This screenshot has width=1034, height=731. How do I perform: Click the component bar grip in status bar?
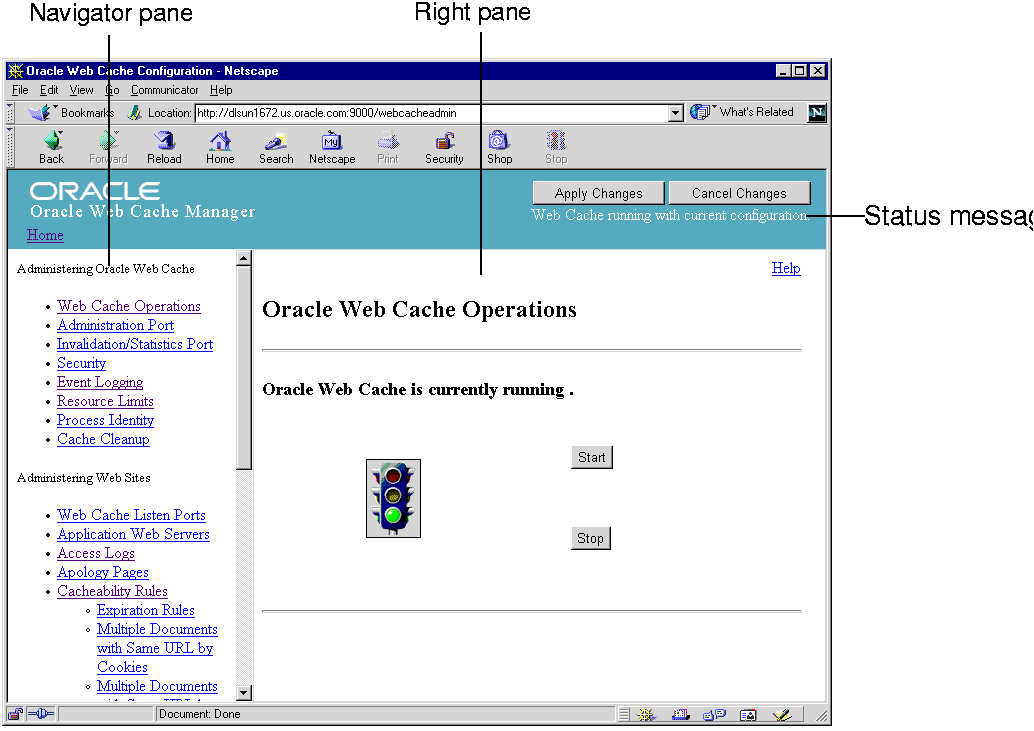(624, 714)
